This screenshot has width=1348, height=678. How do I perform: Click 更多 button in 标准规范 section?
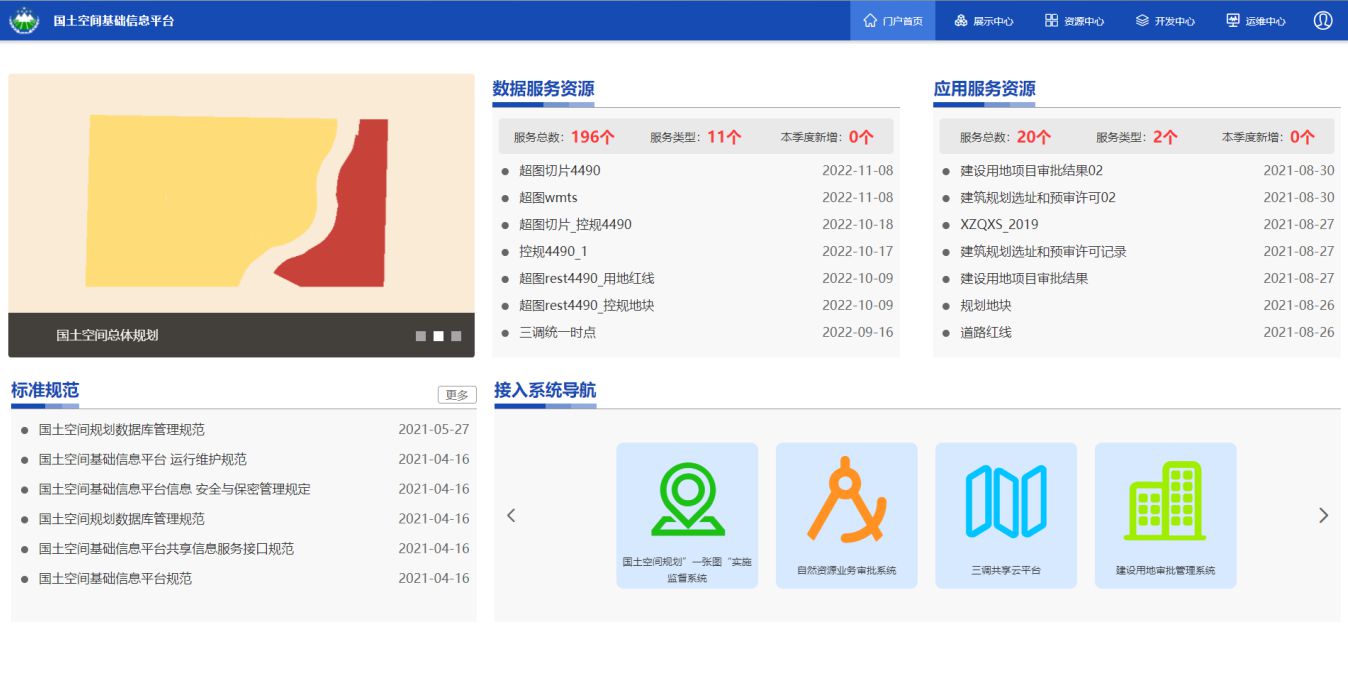[x=457, y=395]
